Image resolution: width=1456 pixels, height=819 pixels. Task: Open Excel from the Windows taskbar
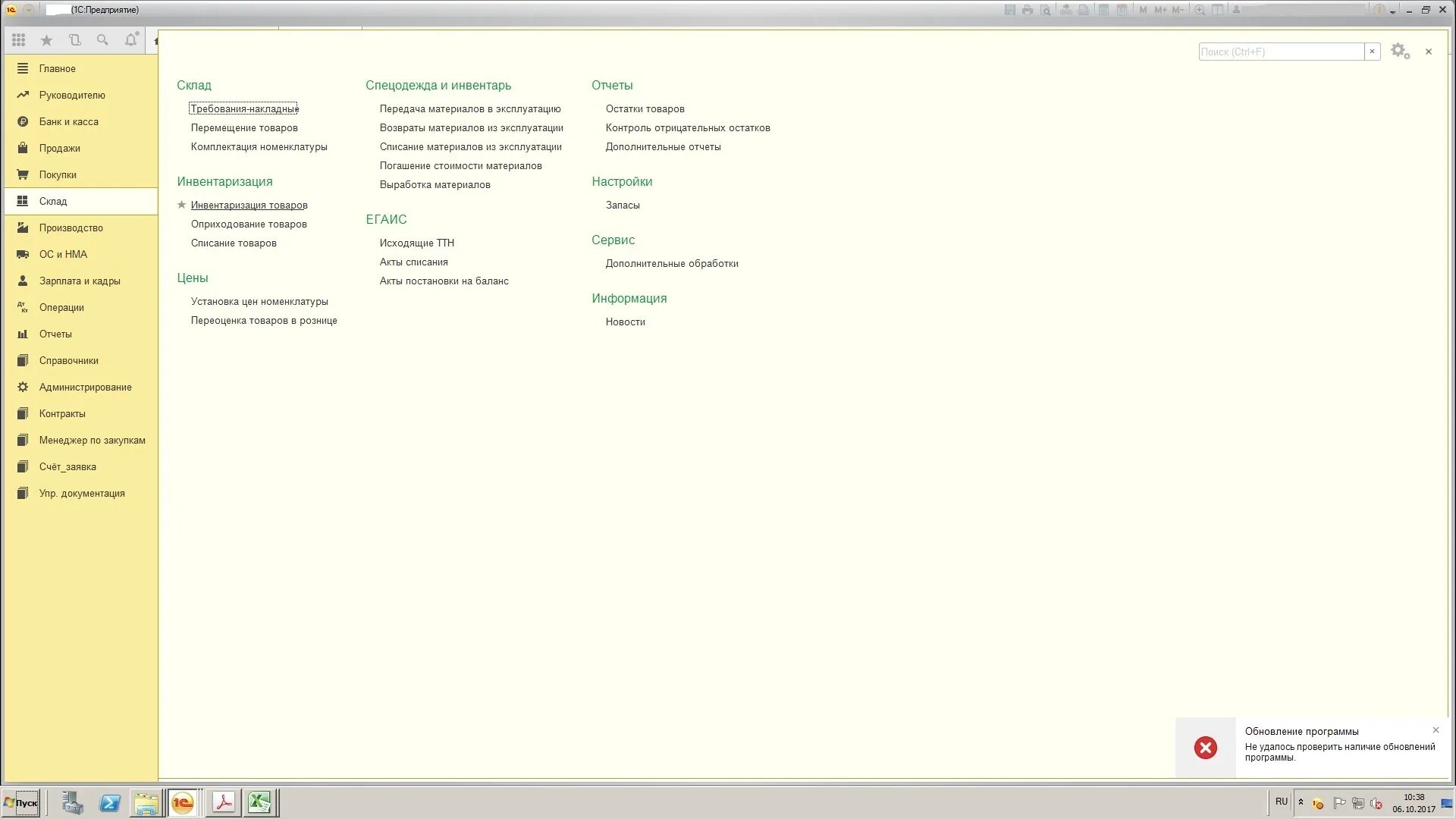(259, 802)
